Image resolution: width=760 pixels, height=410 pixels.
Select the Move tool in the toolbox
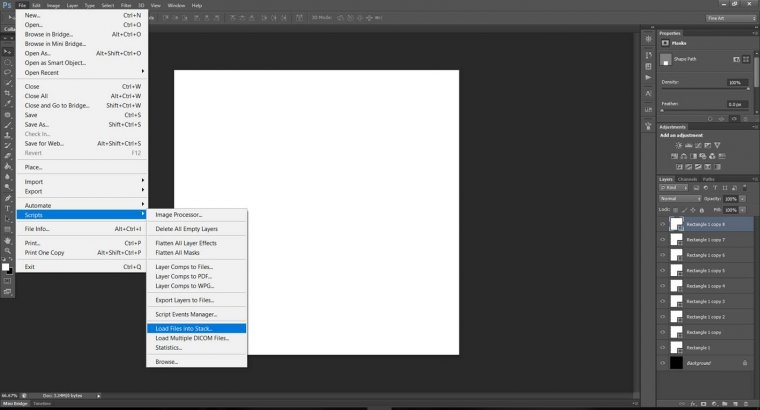click(7, 51)
